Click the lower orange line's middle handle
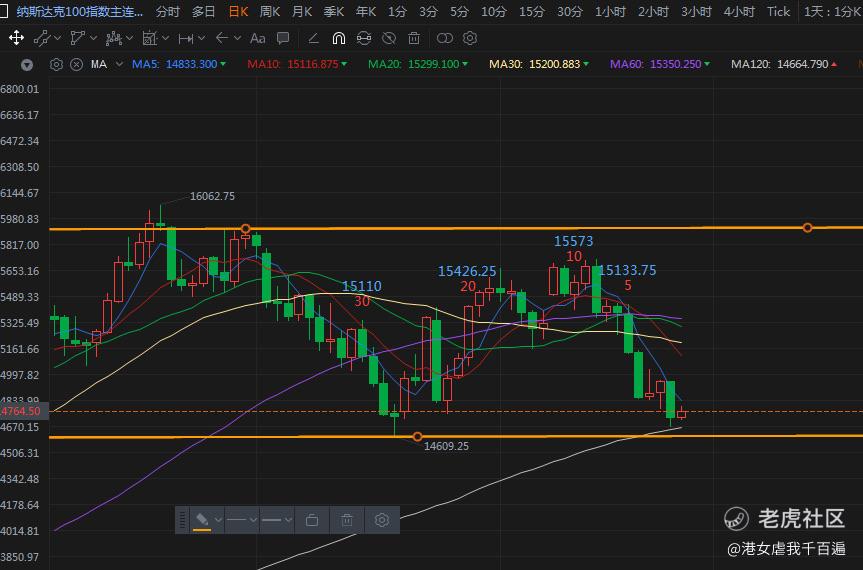The height and width of the screenshot is (570, 863). tap(417, 436)
